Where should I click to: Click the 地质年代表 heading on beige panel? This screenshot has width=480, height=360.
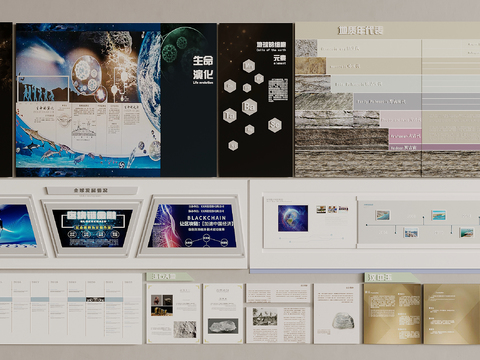[360, 31]
